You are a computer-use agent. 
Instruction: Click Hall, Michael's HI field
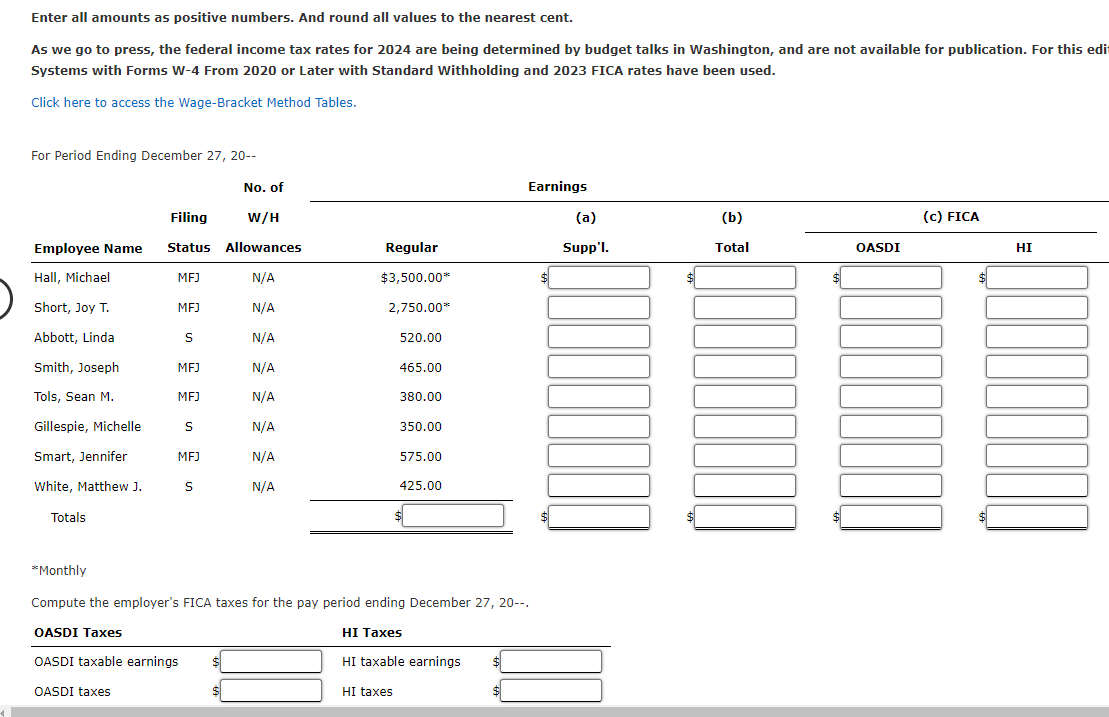point(1036,277)
